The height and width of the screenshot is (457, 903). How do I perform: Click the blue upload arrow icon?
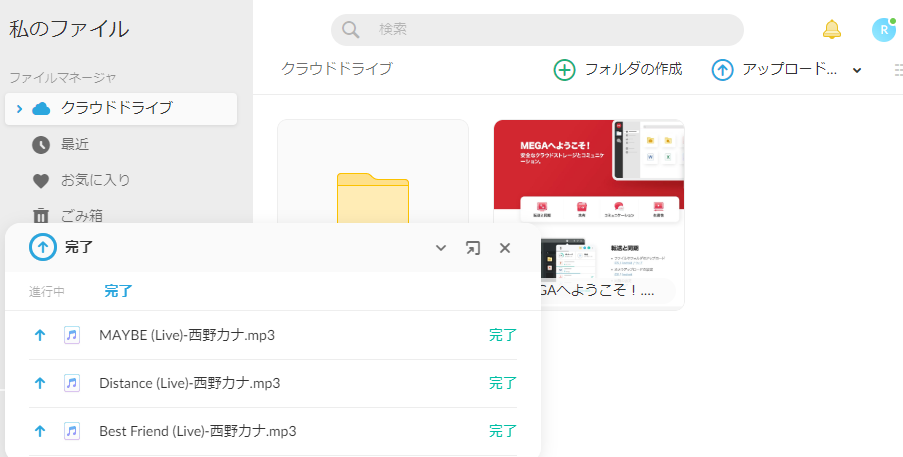pyautogui.click(x=722, y=70)
